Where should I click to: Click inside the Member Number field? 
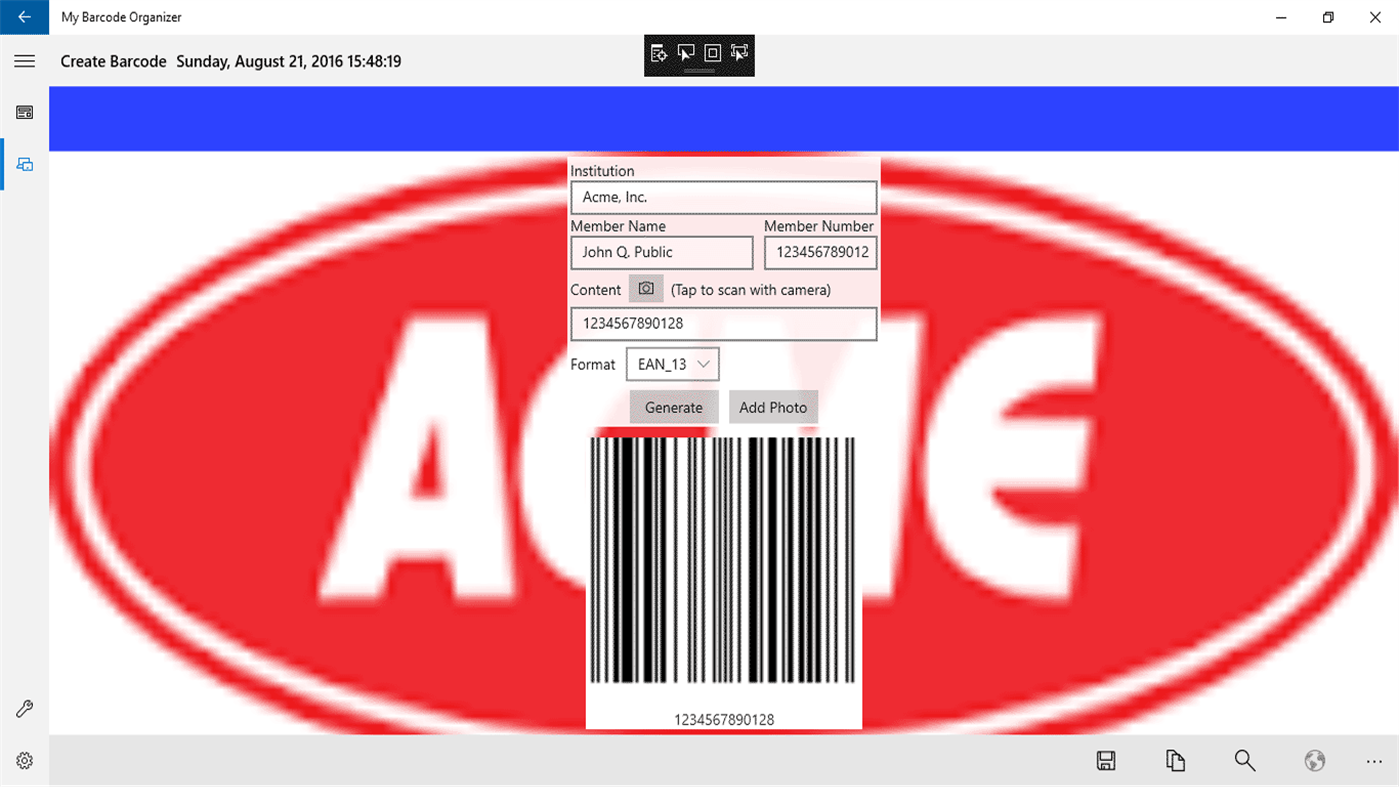pos(820,252)
